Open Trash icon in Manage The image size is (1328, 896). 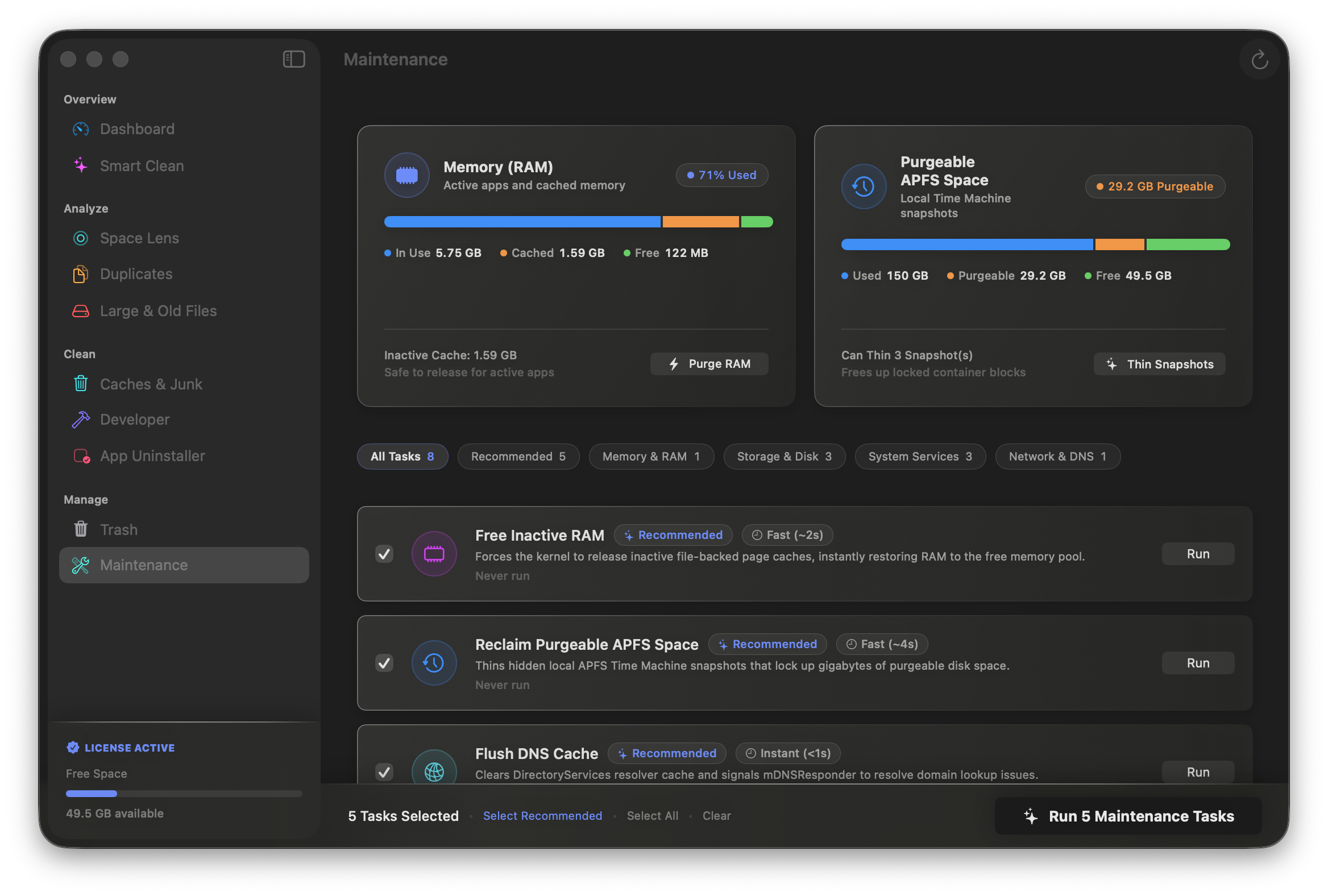point(81,529)
